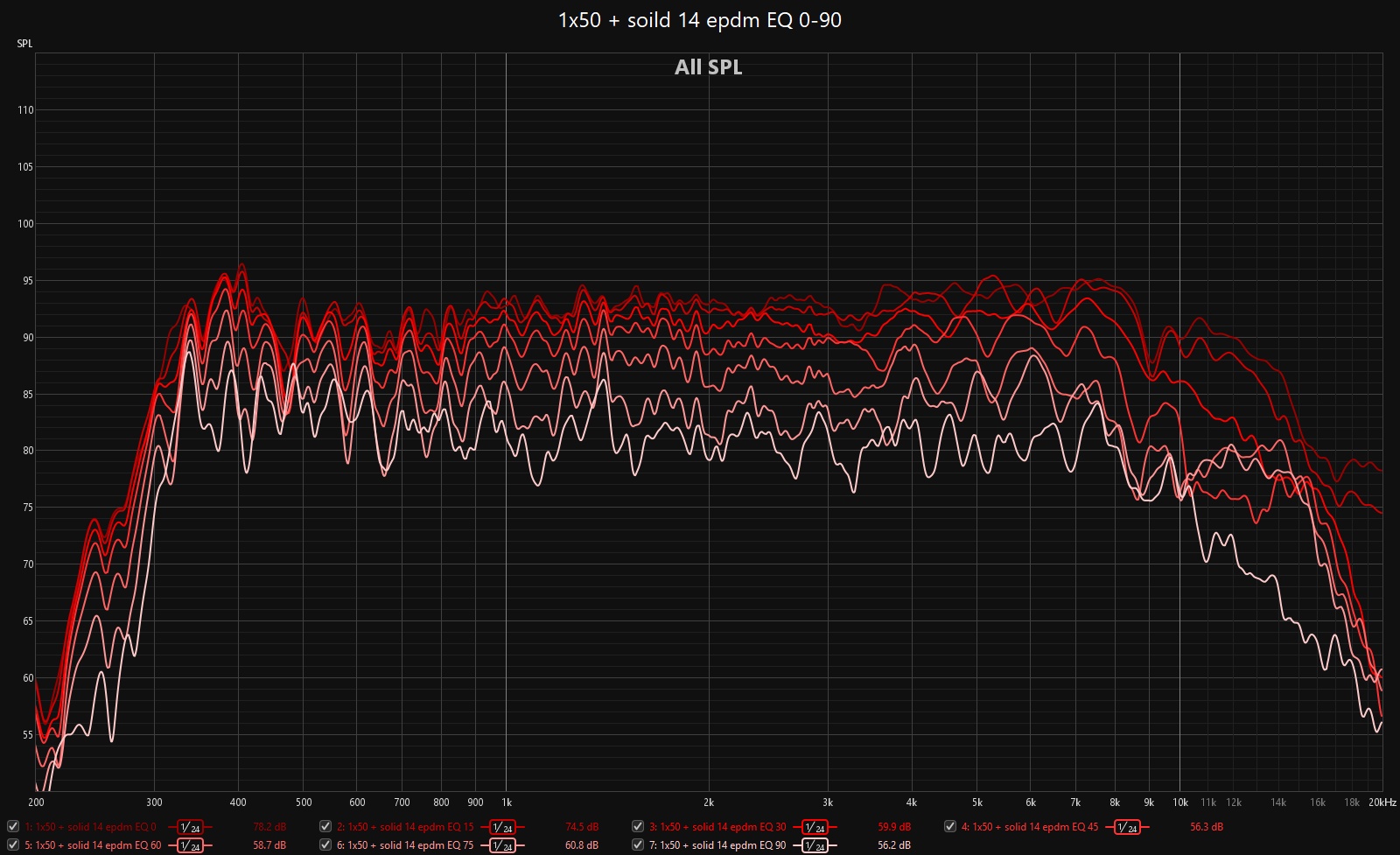The height and width of the screenshot is (855, 1400).
Task: Click the 1/24 smoothing icon for EQ 45
Action: (1127, 827)
